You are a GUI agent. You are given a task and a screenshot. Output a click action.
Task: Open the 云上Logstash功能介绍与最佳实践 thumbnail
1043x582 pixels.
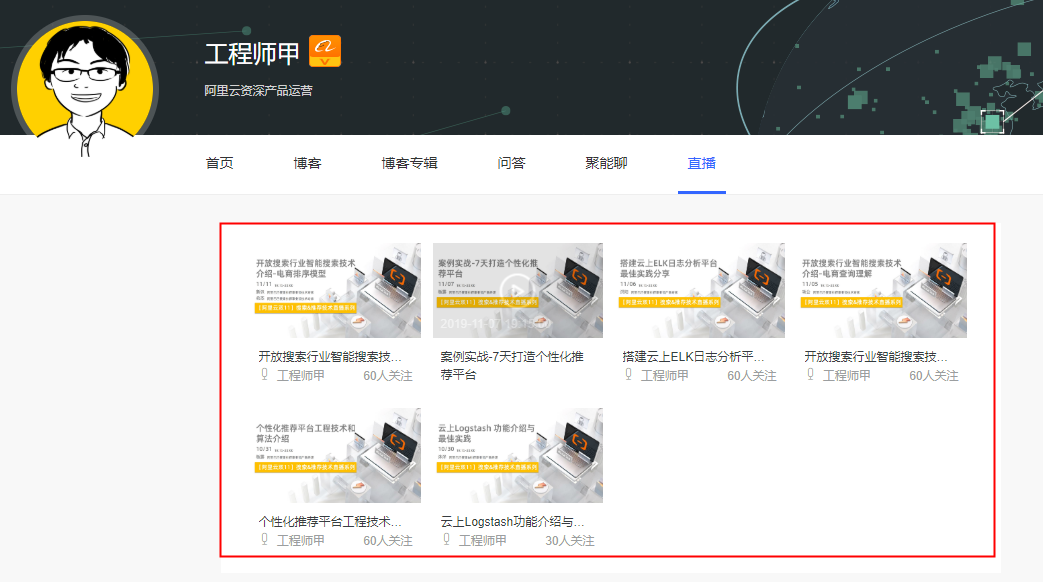(518, 455)
